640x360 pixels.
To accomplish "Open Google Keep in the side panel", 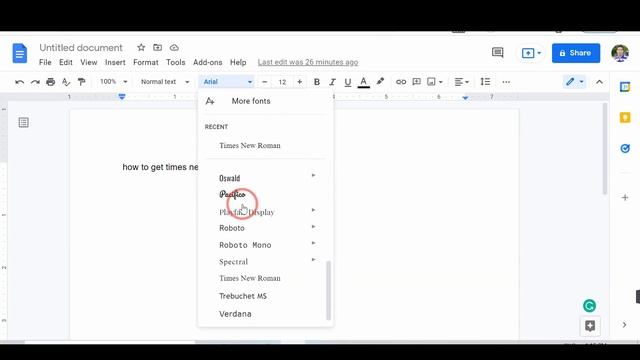I will (x=625, y=118).
